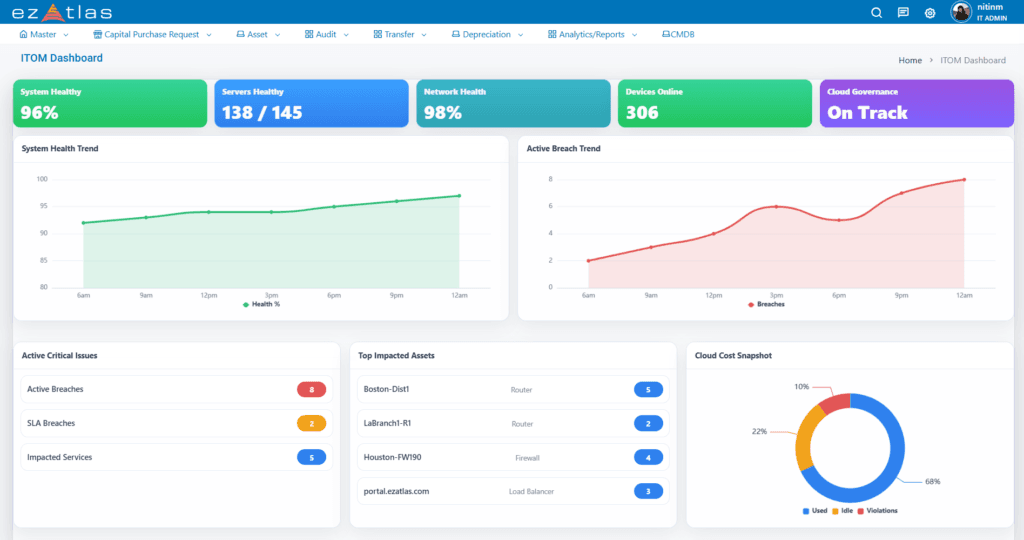Toggle the Breaches legend item
This screenshot has width=1024, height=540.
766,304
